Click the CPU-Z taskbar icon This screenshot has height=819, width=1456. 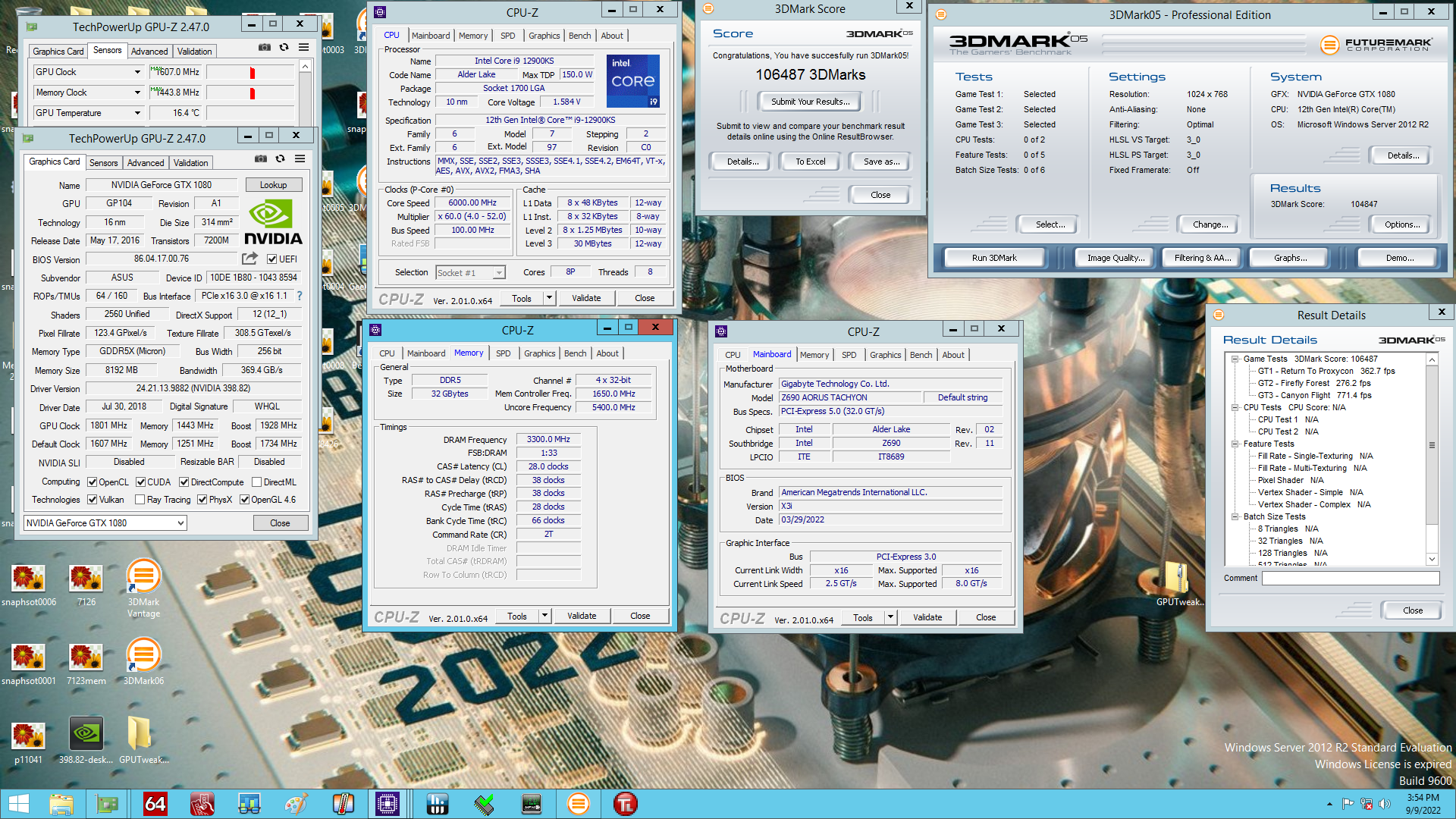click(x=388, y=804)
